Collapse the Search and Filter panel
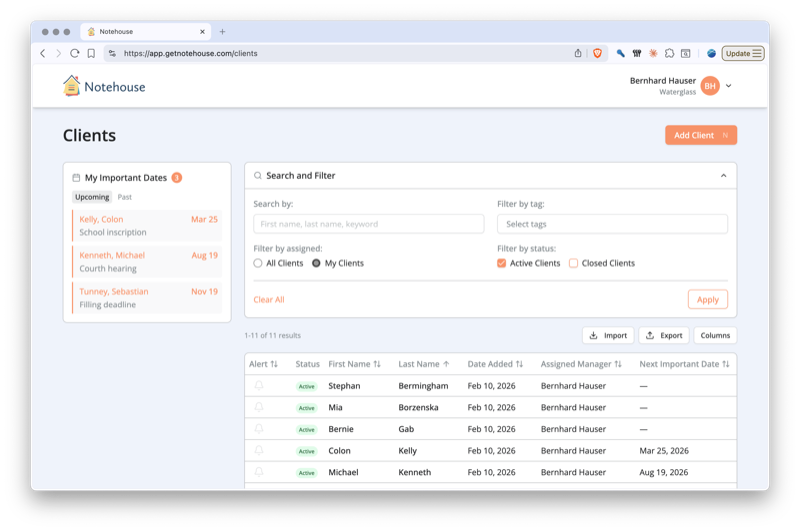The image size is (800, 531). coord(723,175)
